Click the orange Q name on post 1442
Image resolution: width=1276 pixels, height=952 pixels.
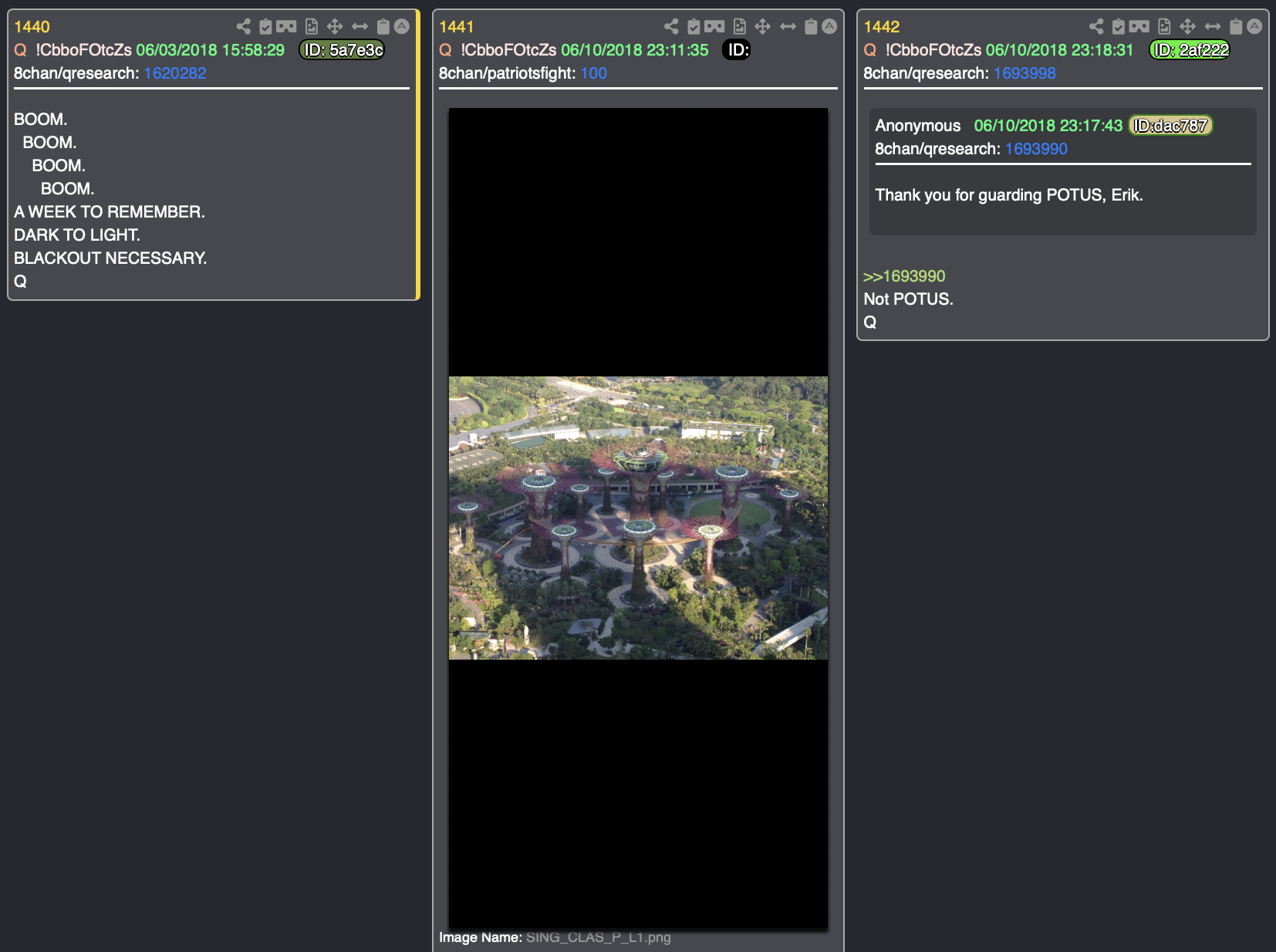[x=870, y=50]
